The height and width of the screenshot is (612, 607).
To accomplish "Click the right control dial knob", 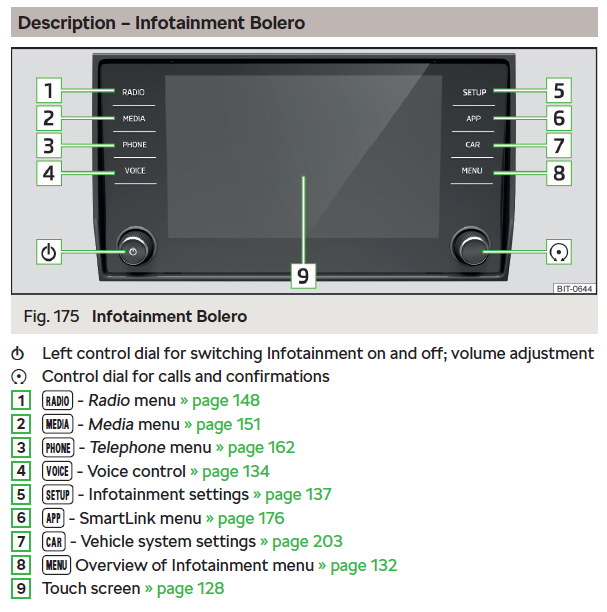I will pos(472,249).
